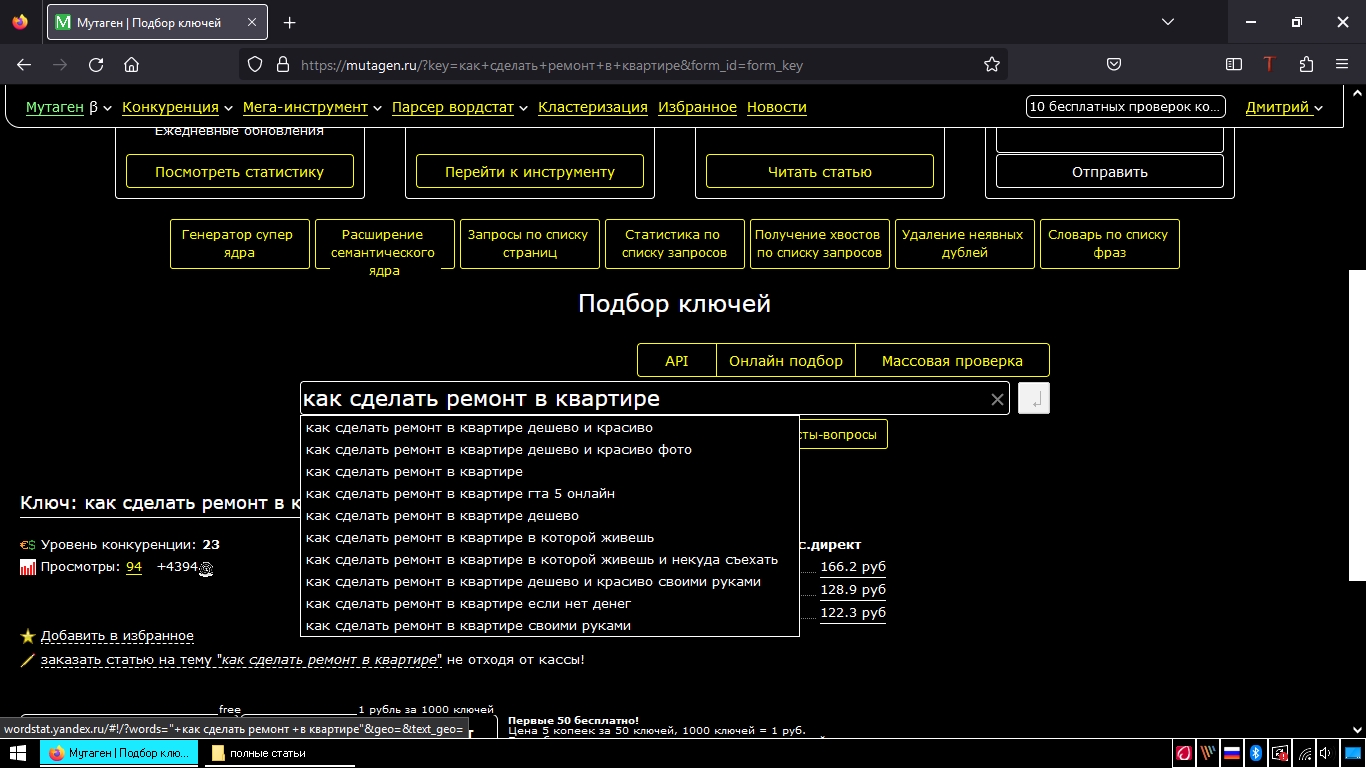Bookmark this page with the star
1366x768 pixels.
(992, 65)
